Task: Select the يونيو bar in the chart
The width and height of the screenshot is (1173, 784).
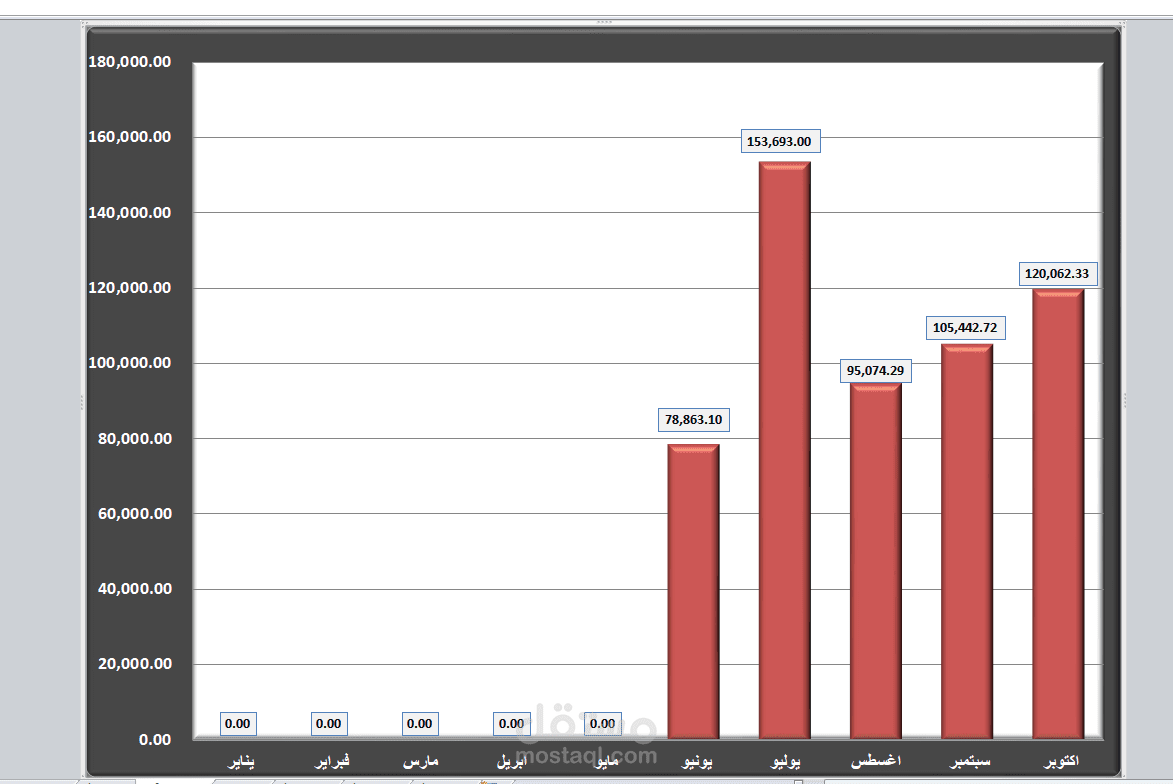Action: click(693, 592)
